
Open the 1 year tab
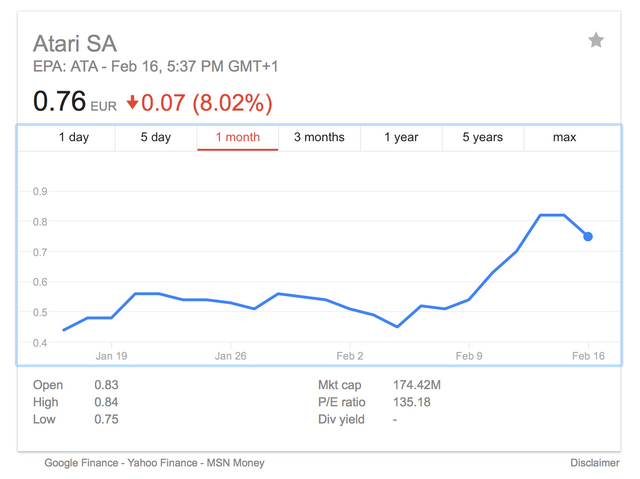click(401, 137)
